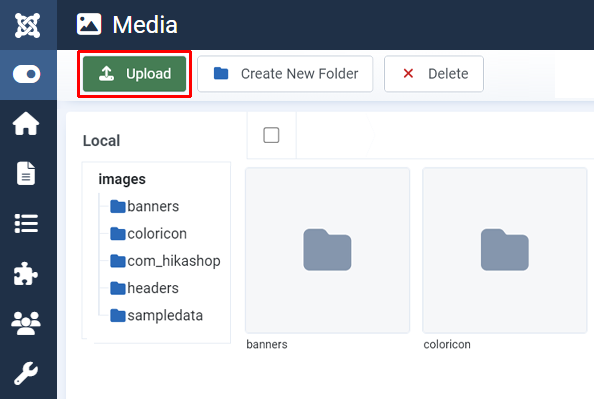Click Create New Folder button
Image resolution: width=594 pixels, height=399 pixels.
[x=285, y=74]
